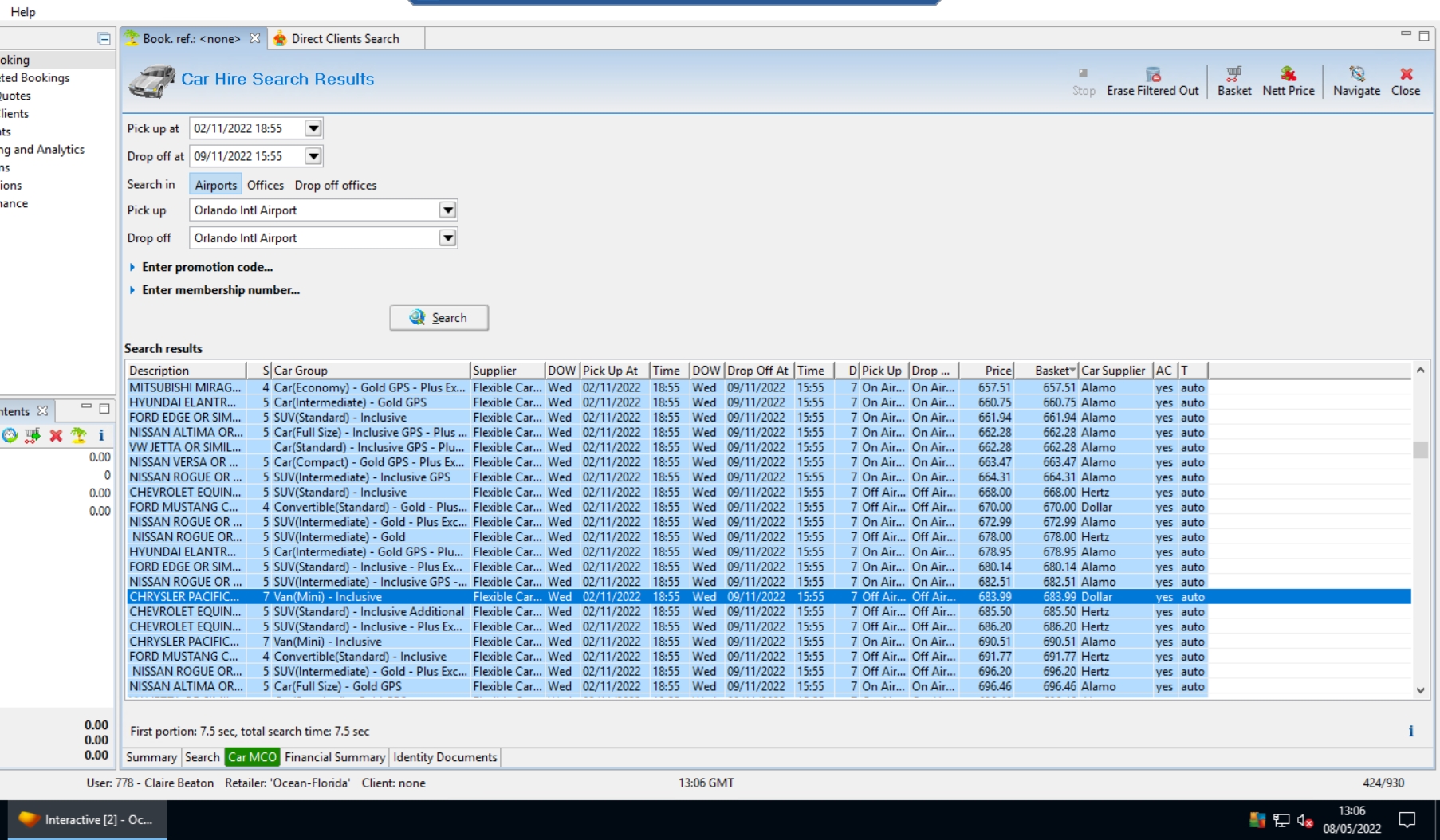Click the basket with green arrow icon

[x=32, y=435]
